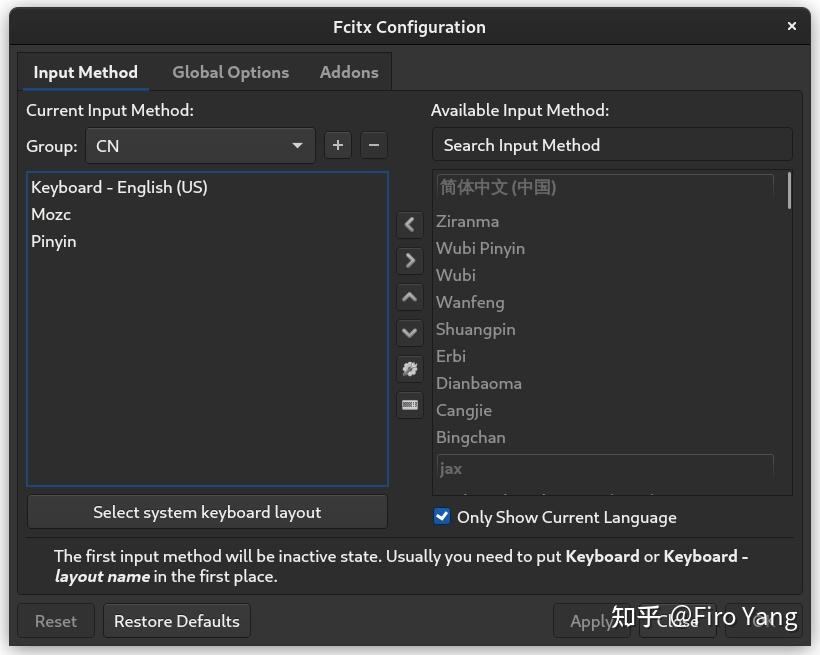Move selected input method down

410,333
